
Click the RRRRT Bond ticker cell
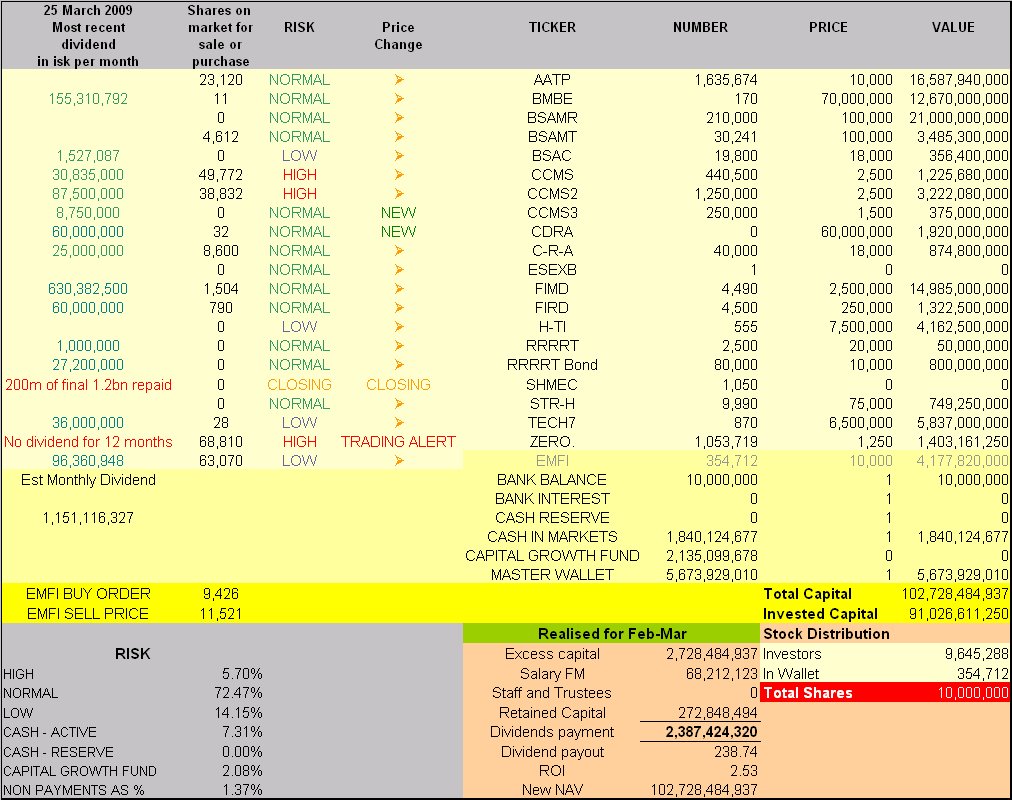(x=552, y=365)
